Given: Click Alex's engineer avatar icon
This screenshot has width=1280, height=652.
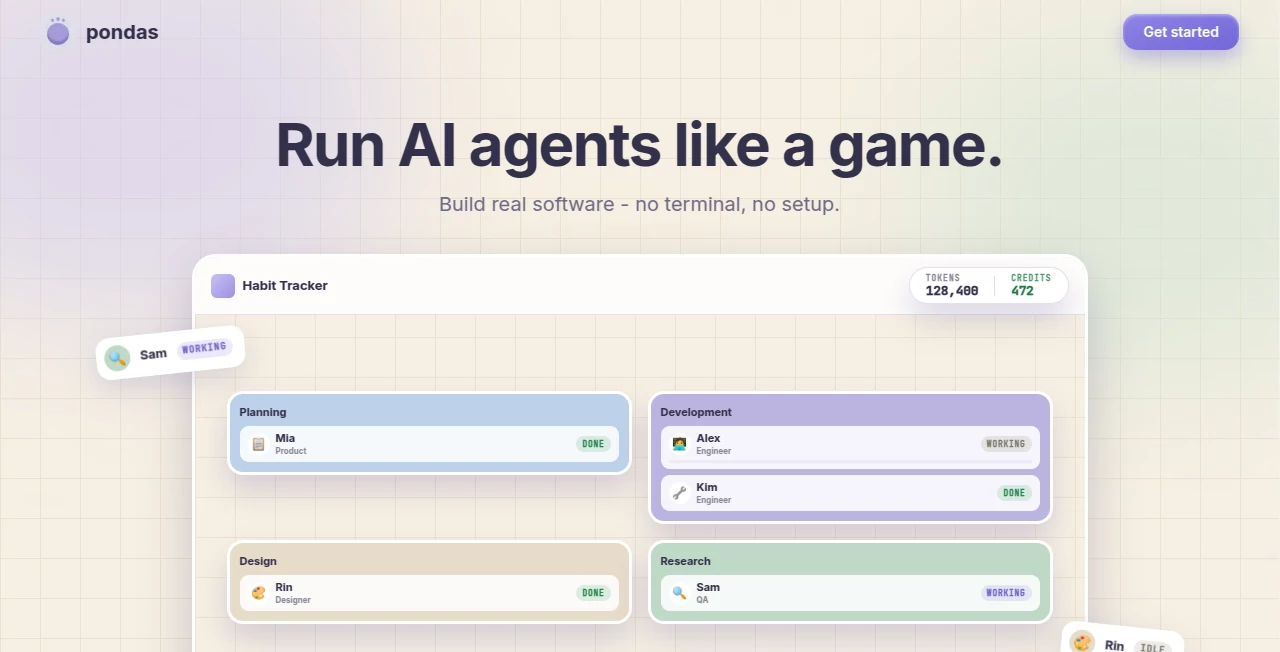Looking at the screenshot, I should pos(679,444).
